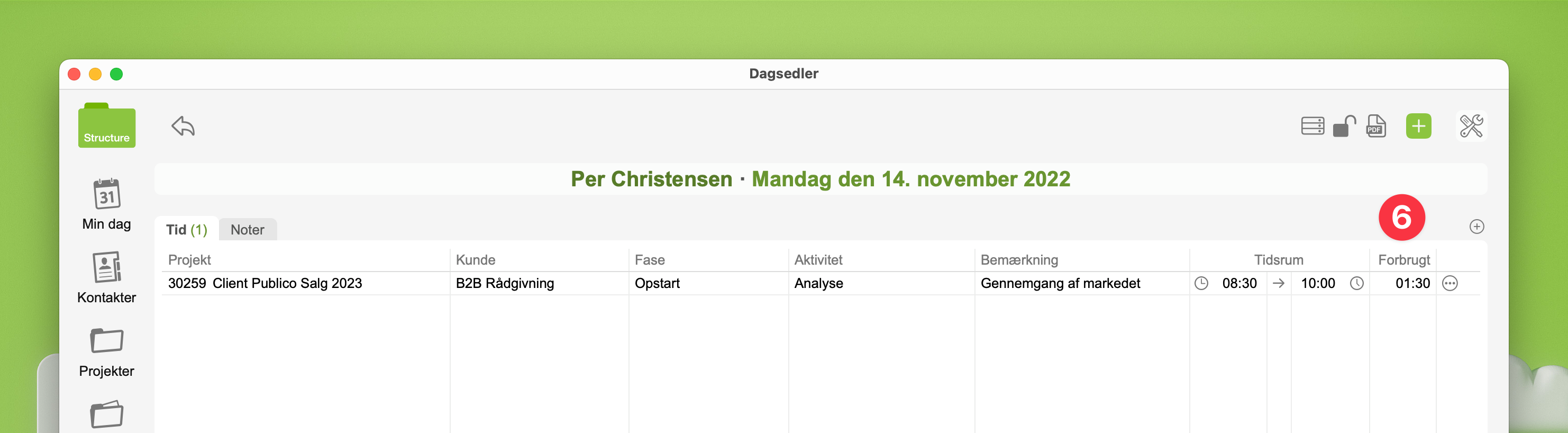Open Min dag in the sidebar
The height and width of the screenshot is (433, 1568).
pyautogui.click(x=106, y=205)
